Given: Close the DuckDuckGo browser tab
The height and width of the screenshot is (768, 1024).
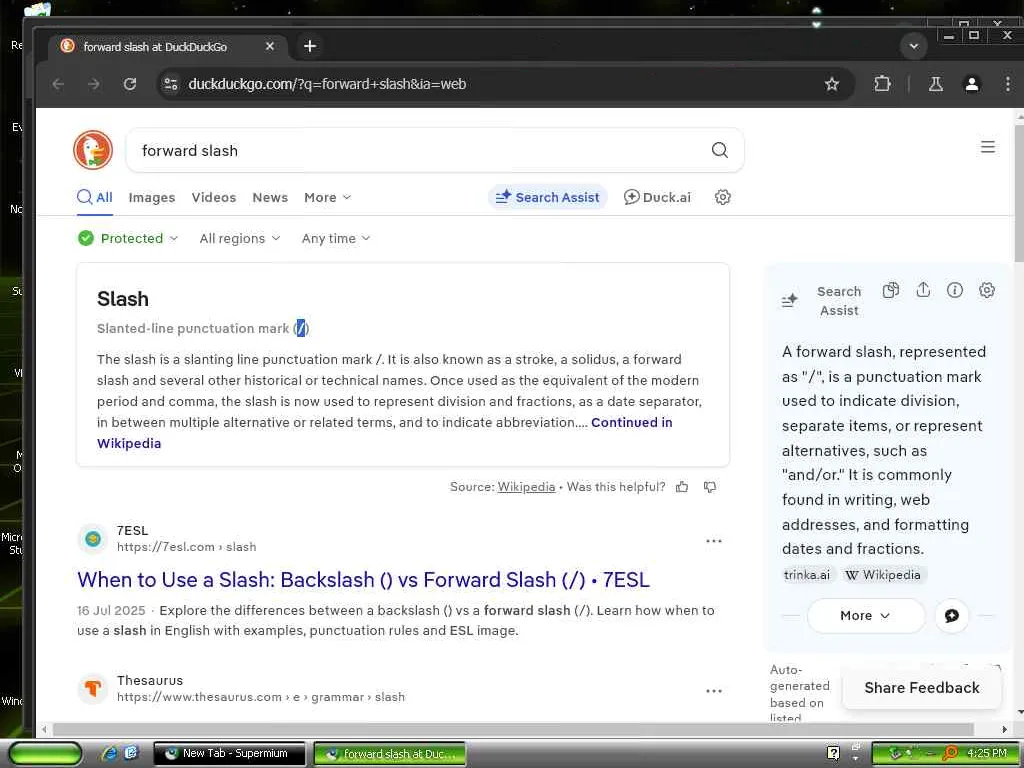Looking at the screenshot, I should click(x=270, y=46).
